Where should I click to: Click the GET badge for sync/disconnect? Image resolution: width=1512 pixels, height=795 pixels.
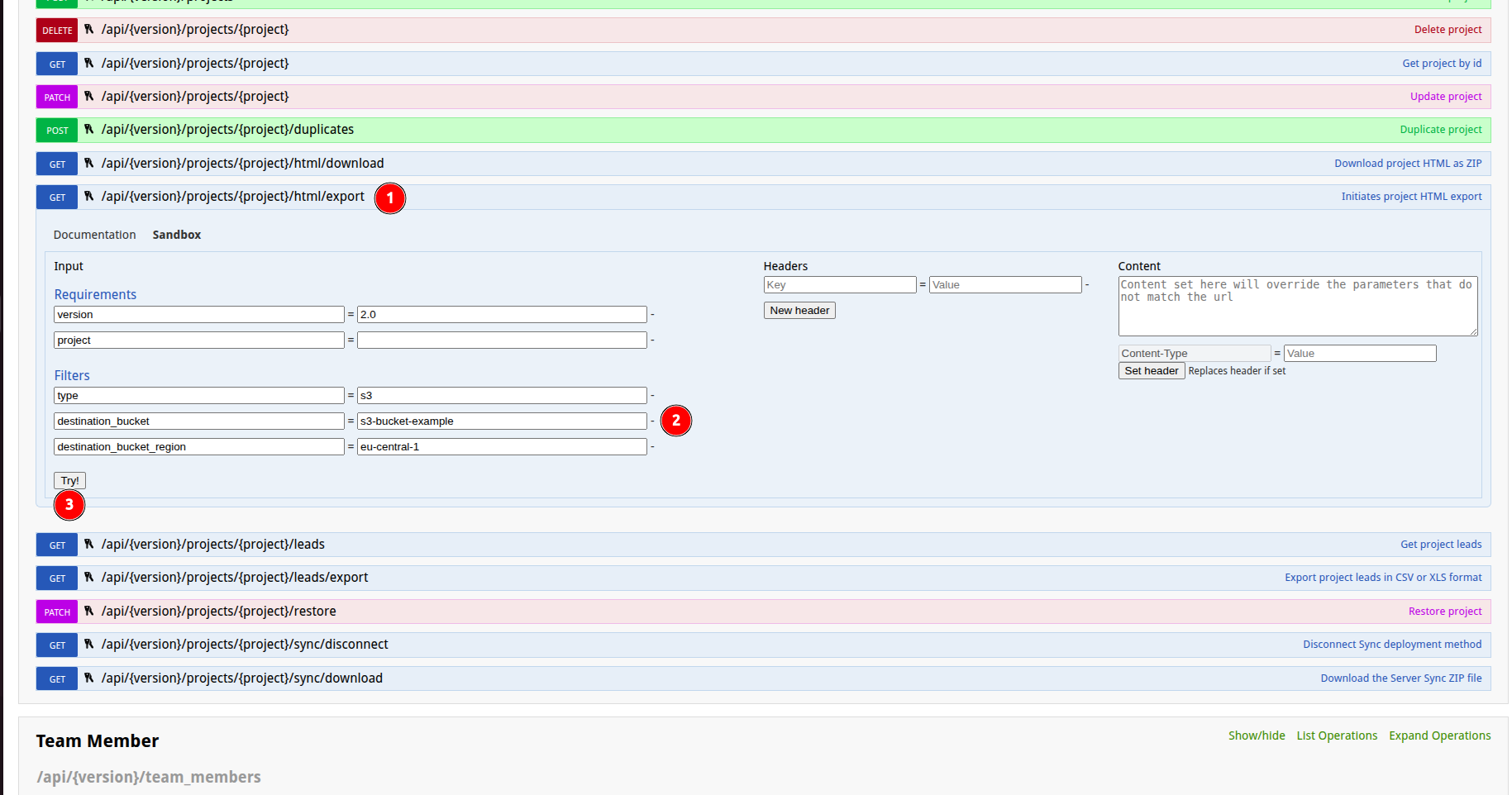(57, 645)
